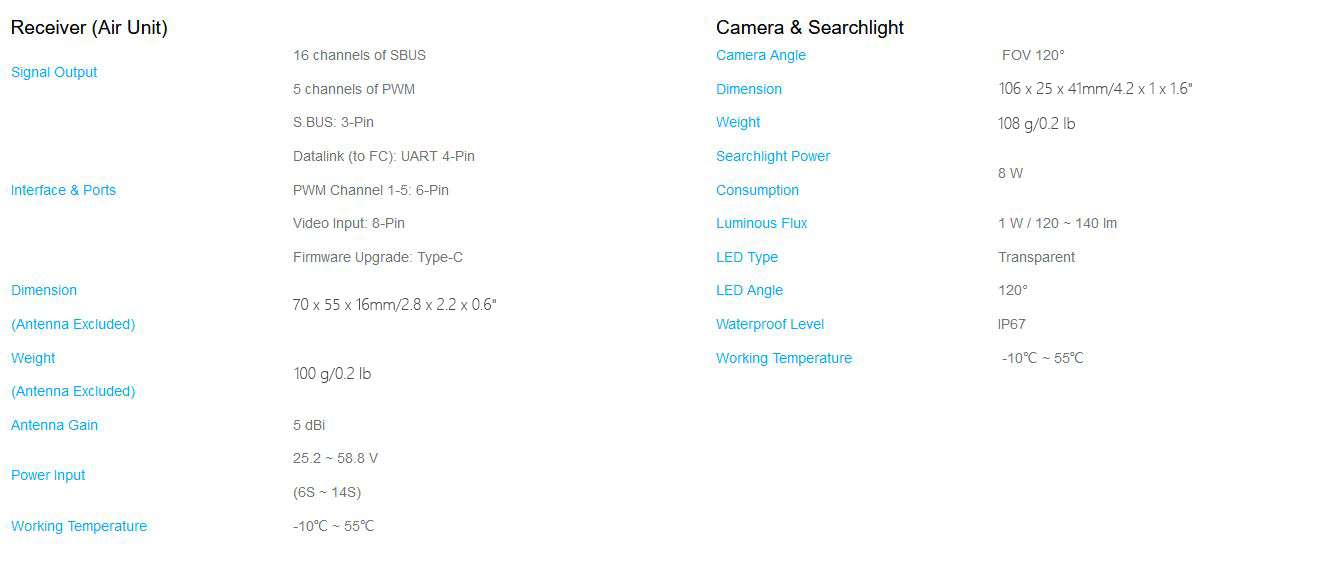Select the IP67 waterproof value
Image resolution: width=1327 pixels, height=562 pixels.
pyautogui.click(x=1011, y=324)
